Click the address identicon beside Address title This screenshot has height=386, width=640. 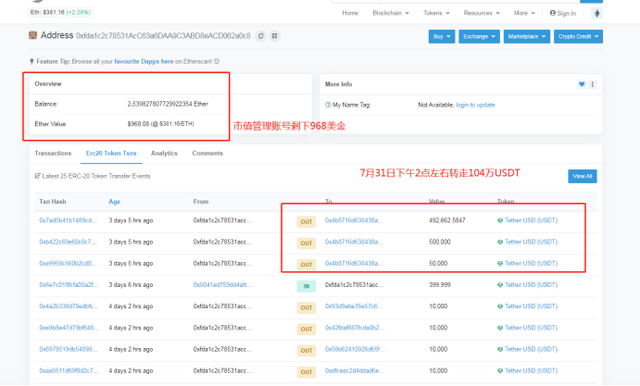coord(33,35)
